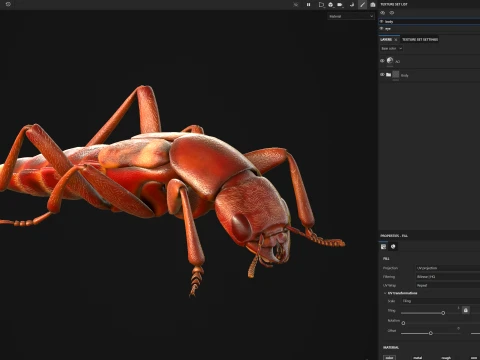Select the body texture set row

click(429, 21)
